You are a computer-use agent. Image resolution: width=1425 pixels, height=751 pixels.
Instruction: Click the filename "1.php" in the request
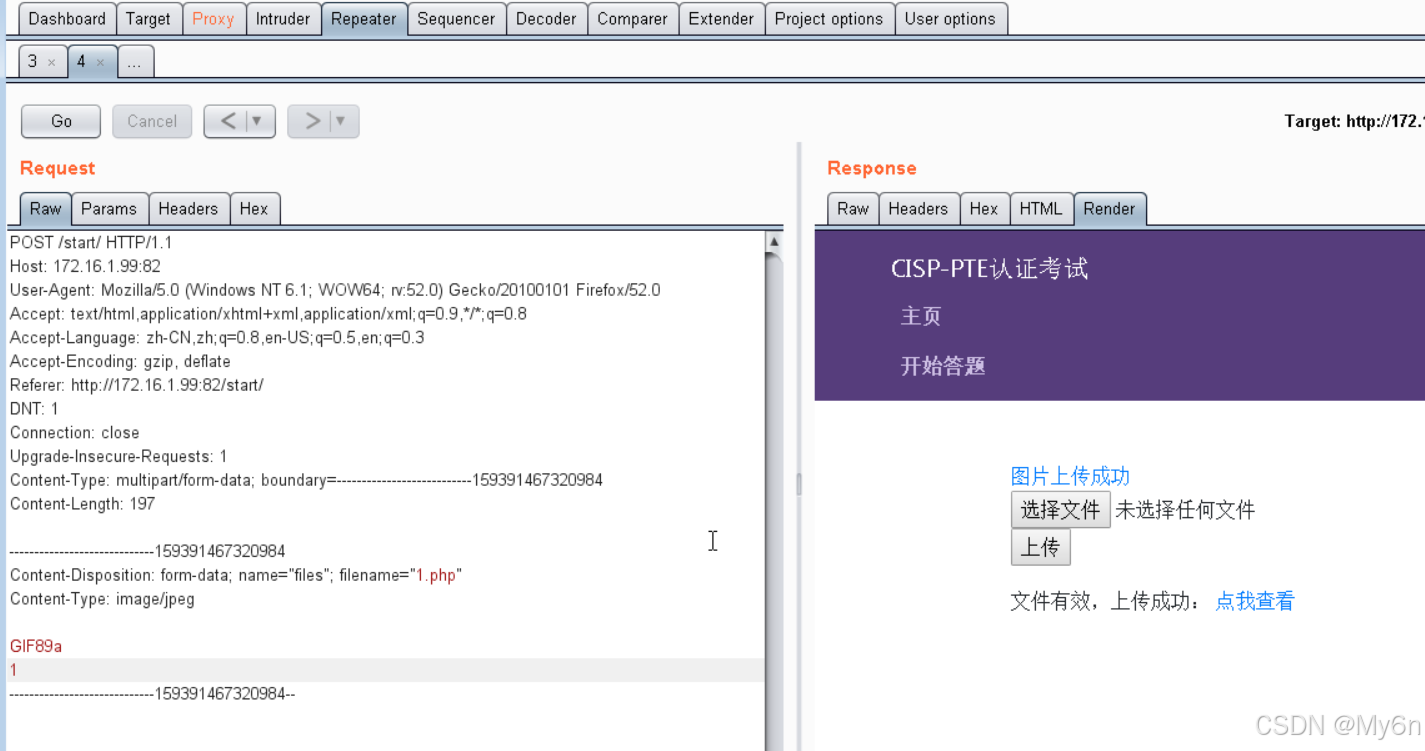(437, 575)
